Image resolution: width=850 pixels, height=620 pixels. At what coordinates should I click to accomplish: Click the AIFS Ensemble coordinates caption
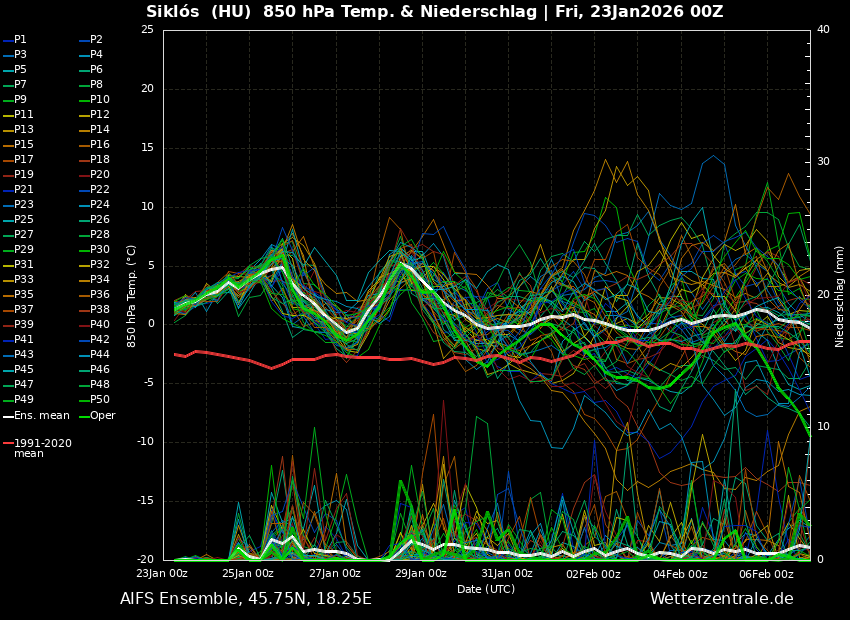pyautogui.click(x=245, y=599)
